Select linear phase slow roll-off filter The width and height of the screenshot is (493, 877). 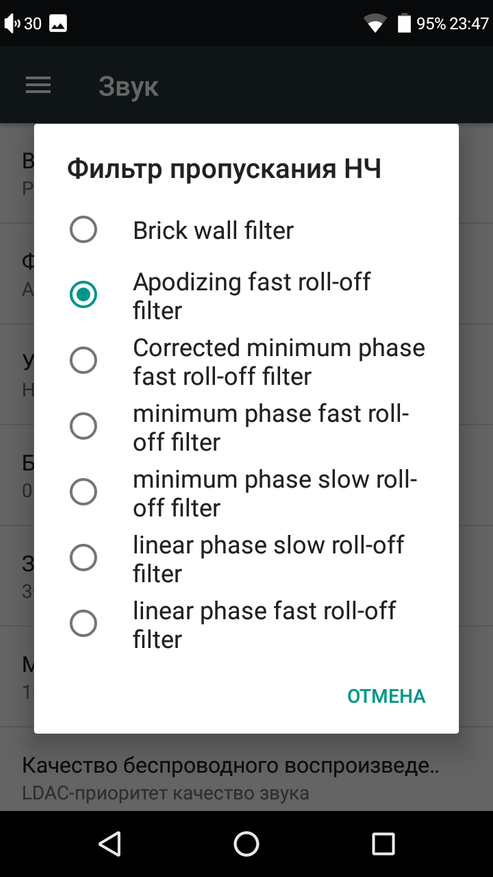[x=246, y=558]
